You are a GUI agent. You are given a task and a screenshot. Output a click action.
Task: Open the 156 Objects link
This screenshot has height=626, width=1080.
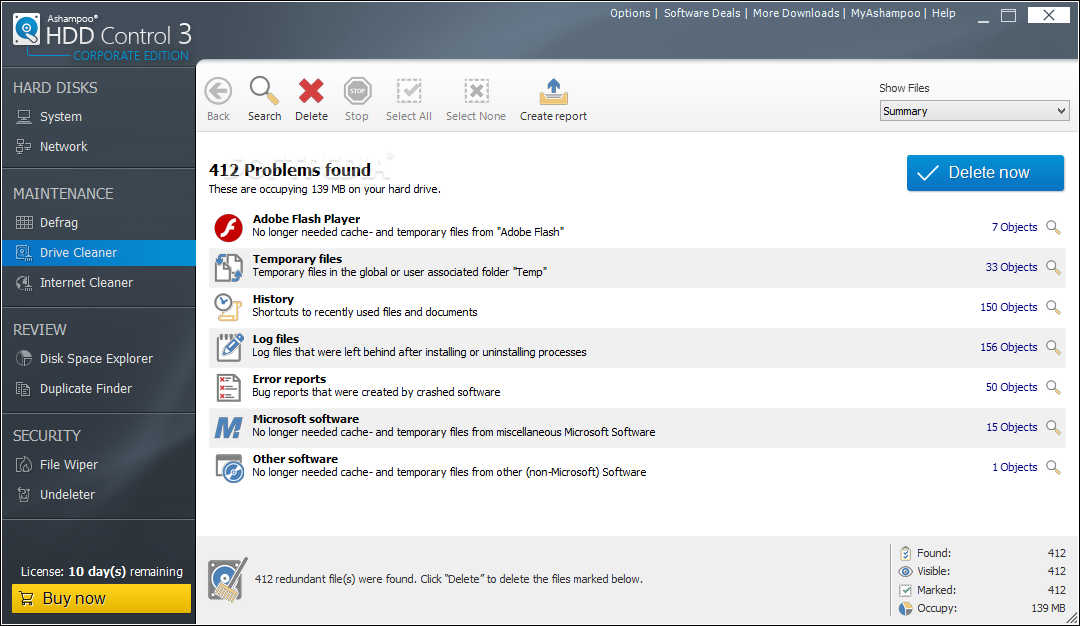1008,347
